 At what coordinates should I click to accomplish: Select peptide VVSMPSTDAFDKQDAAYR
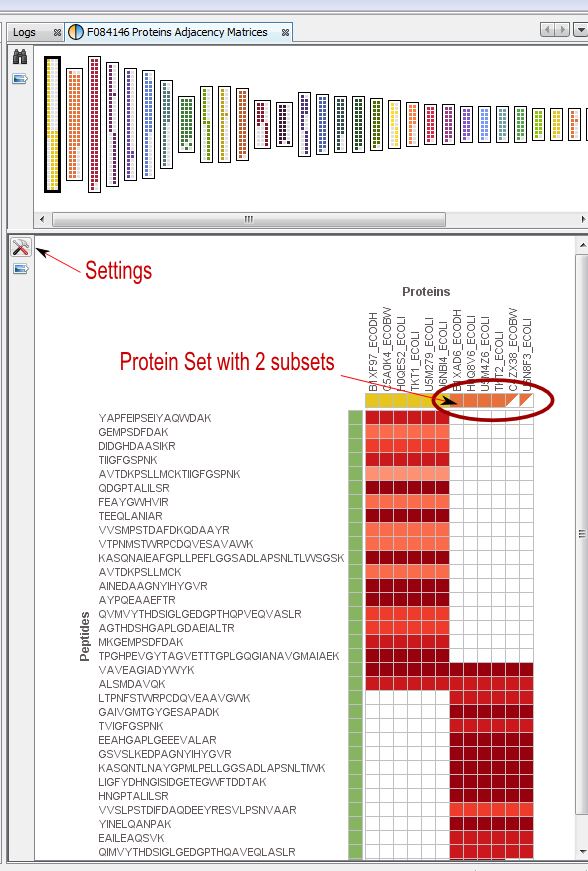pyautogui.click(x=164, y=530)
